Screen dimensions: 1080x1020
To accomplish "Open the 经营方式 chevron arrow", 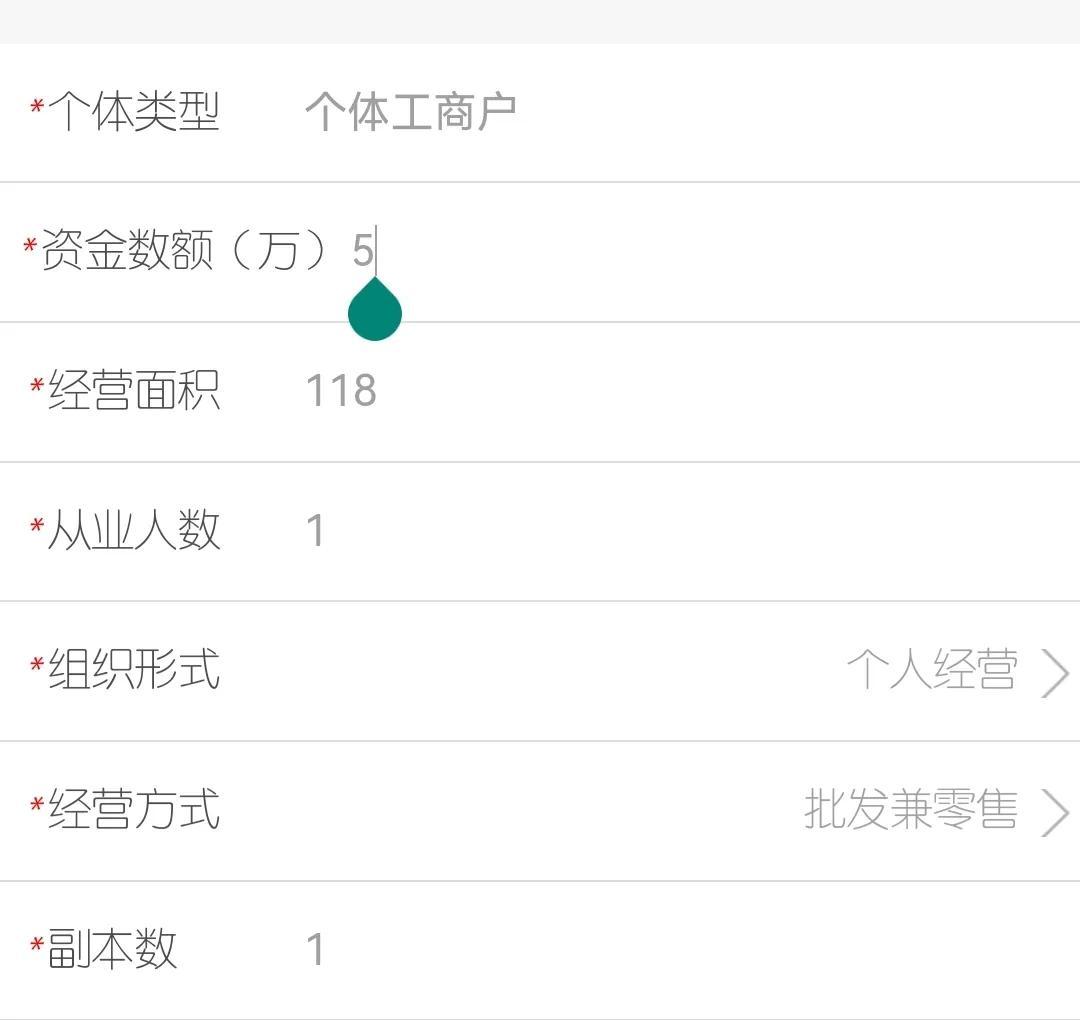I will click(x=1055, y=811).
